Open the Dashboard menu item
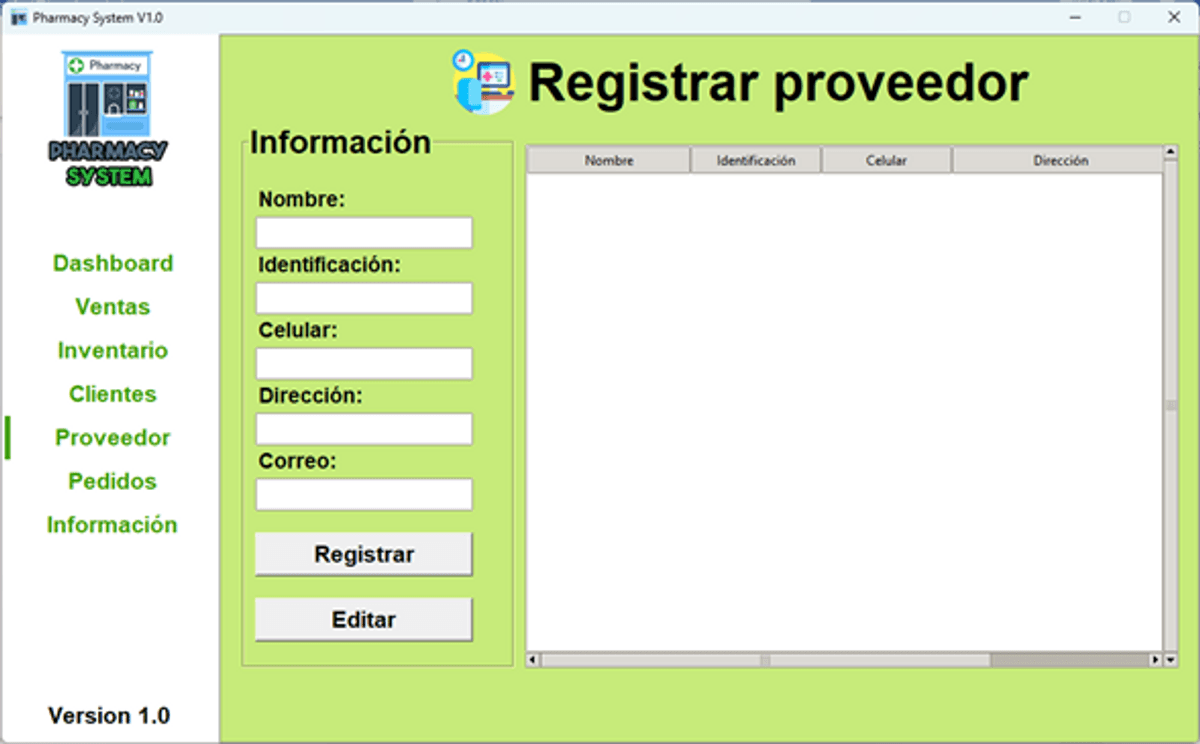Viewport: 1200px width, 744px height. point(113,263)
